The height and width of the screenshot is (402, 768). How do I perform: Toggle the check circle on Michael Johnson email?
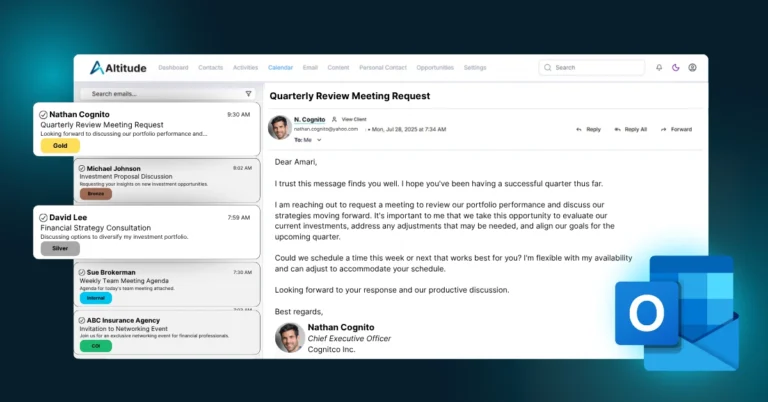(x=82, y=168)
